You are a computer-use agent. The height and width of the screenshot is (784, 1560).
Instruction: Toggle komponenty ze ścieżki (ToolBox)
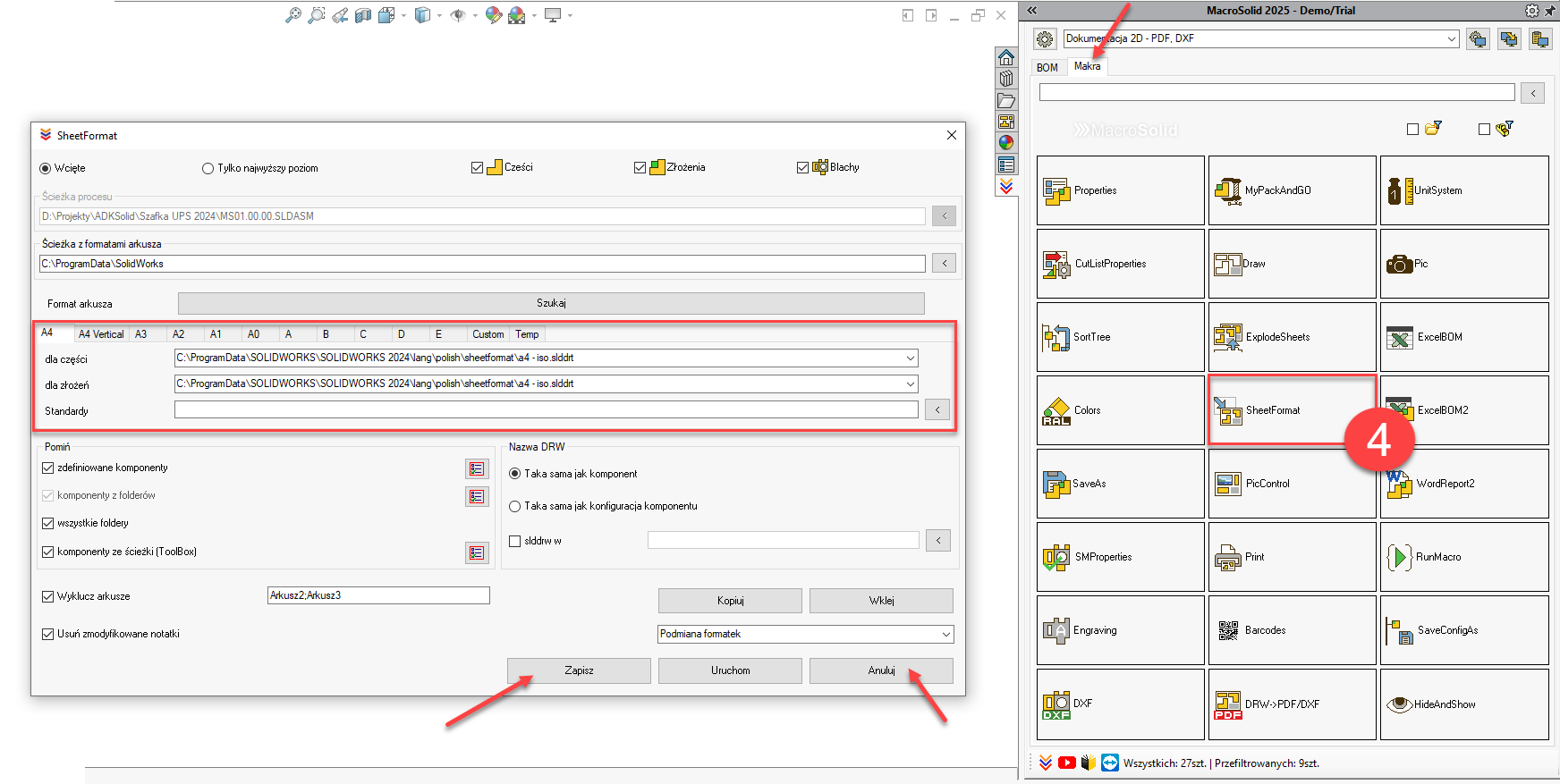pos(48,552)
